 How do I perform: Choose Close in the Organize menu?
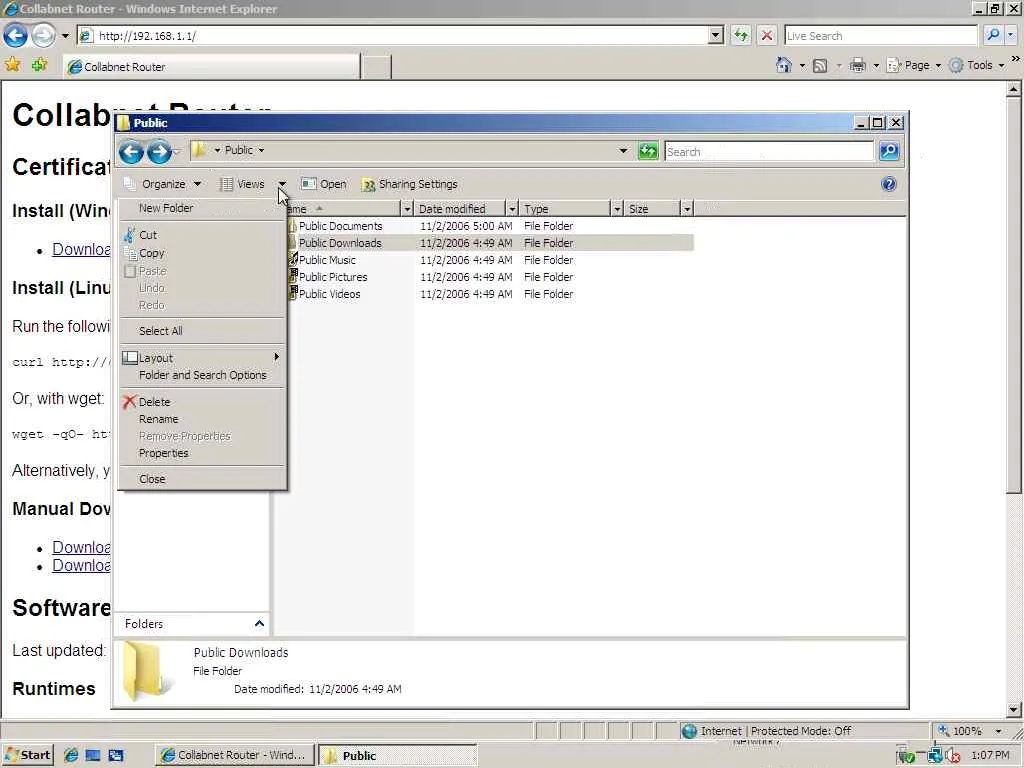202,479
